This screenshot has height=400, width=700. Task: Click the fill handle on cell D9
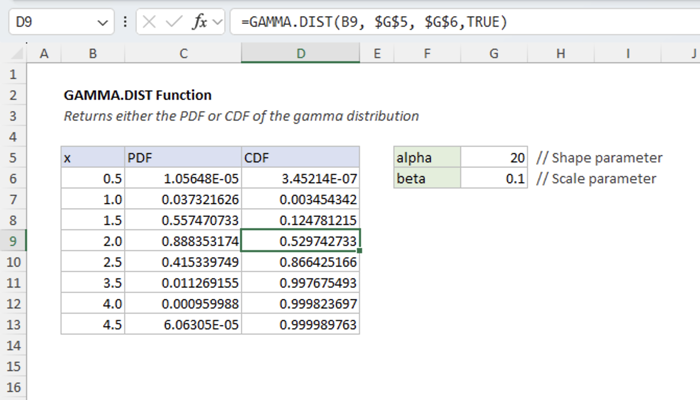click(x=359, y=251)
